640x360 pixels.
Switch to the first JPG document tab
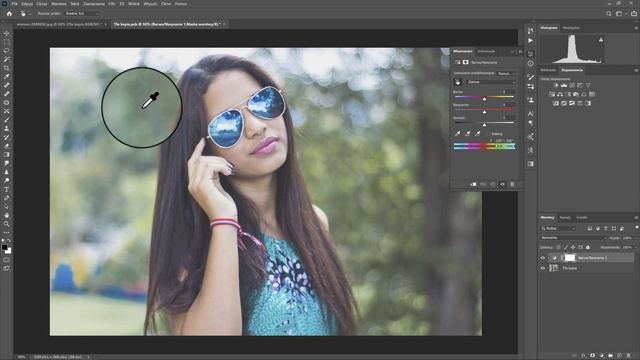59,24
